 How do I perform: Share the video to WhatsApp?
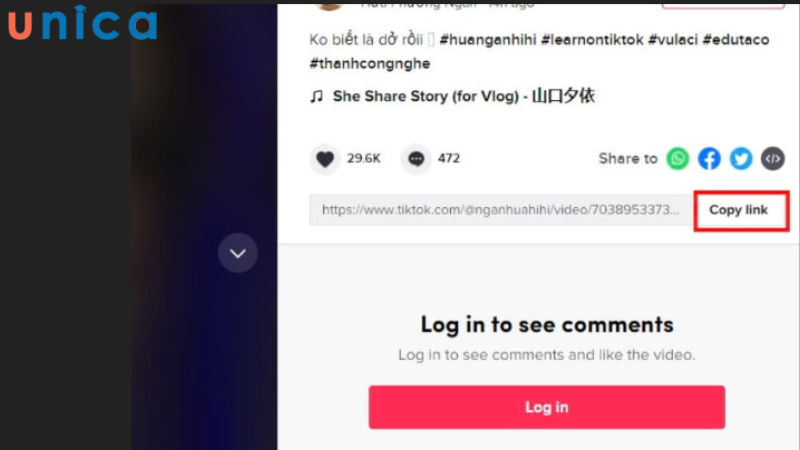click(x=678, y=159)
